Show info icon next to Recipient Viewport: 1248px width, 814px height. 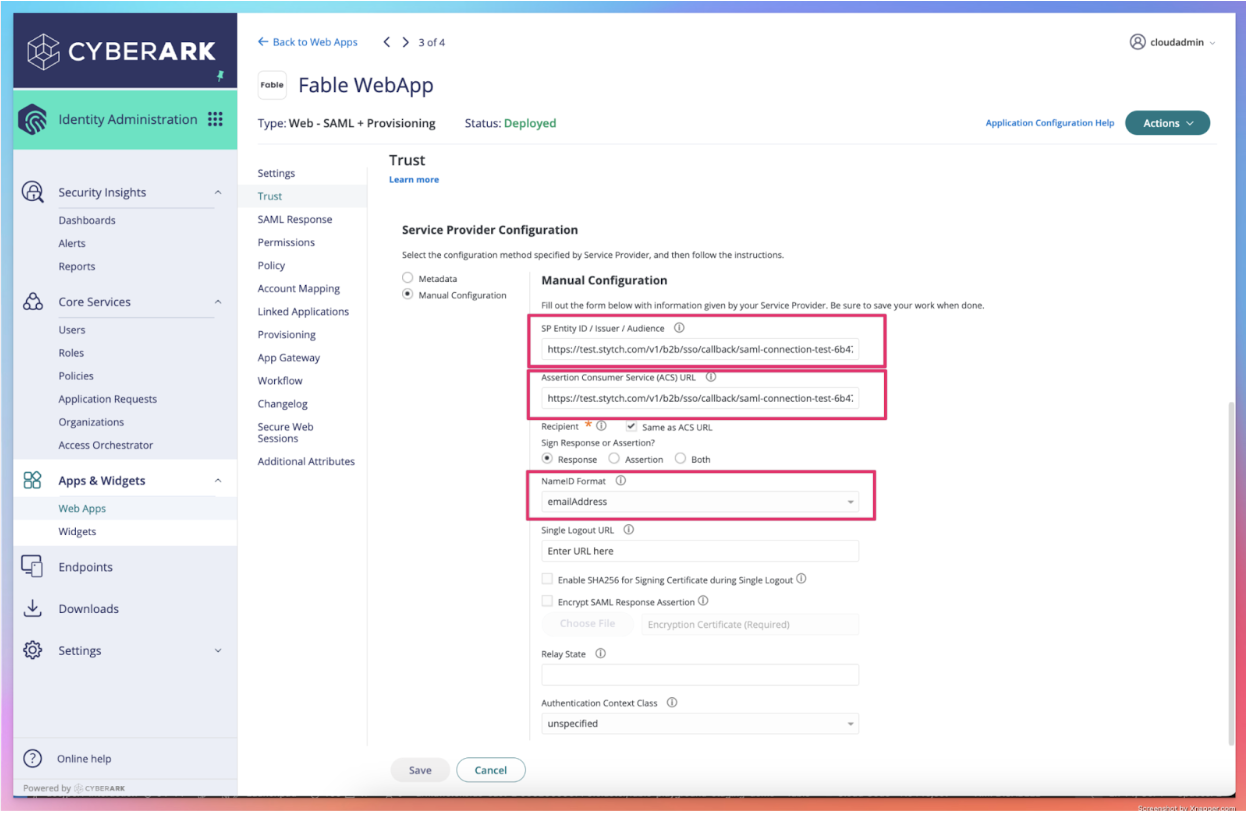(x=601, y=426)
